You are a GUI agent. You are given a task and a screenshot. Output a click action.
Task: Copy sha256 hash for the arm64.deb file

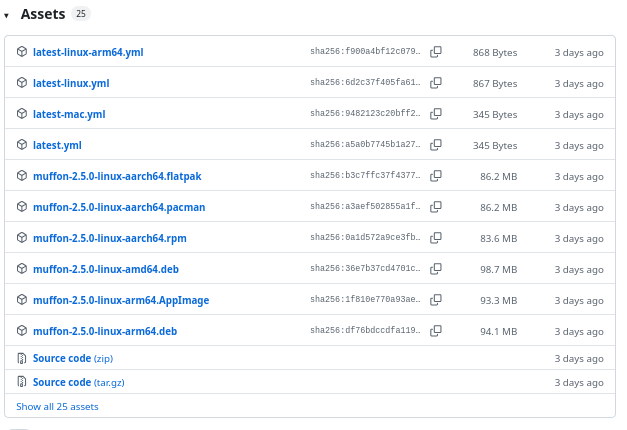(x=435, y=331)
